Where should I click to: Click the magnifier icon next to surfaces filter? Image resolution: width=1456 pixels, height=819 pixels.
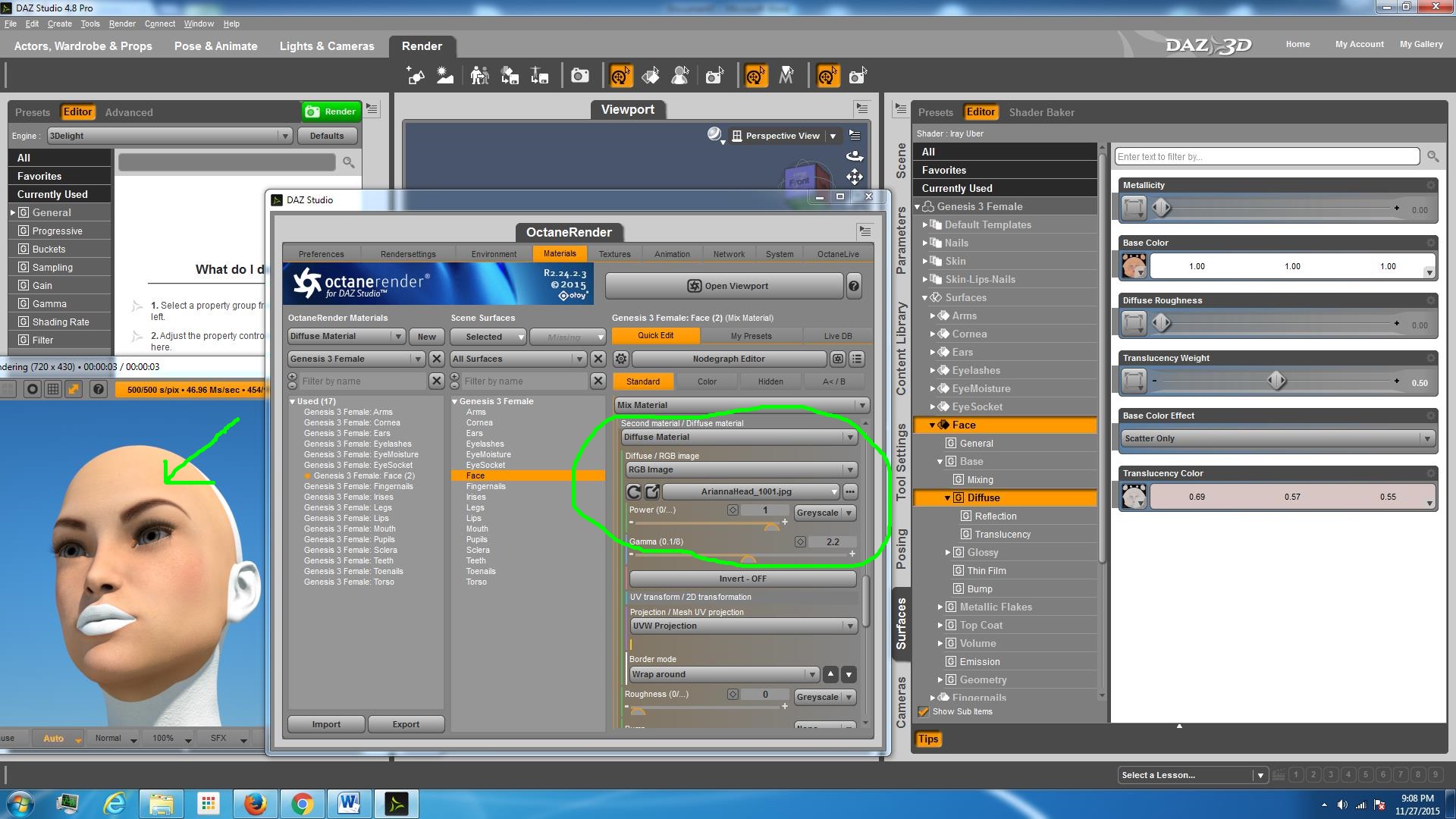tap(1432, 156)
